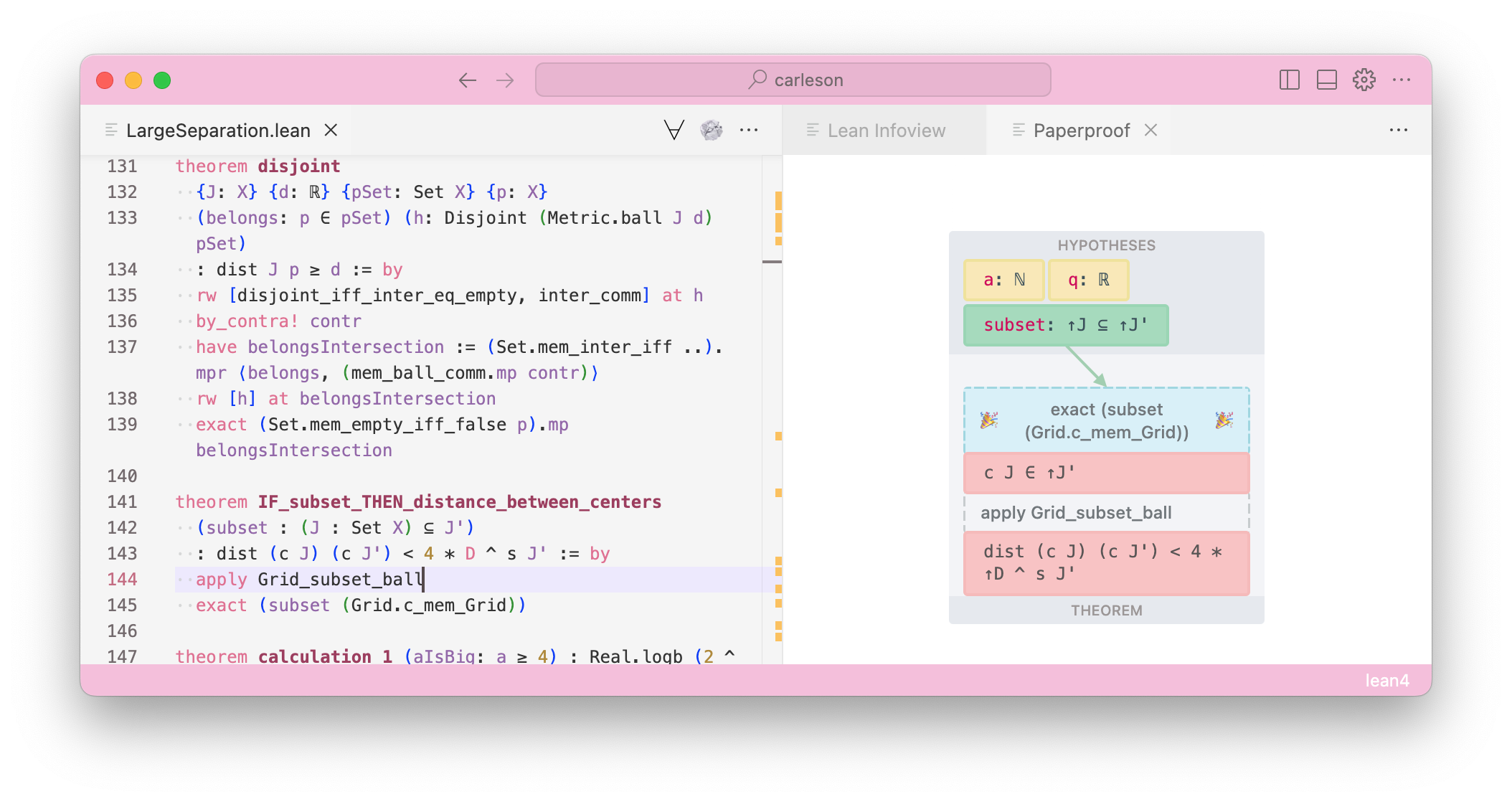This screenshot has width=1512, height=802.
Task: Click the lean4 language status item
Action: 1386,680
